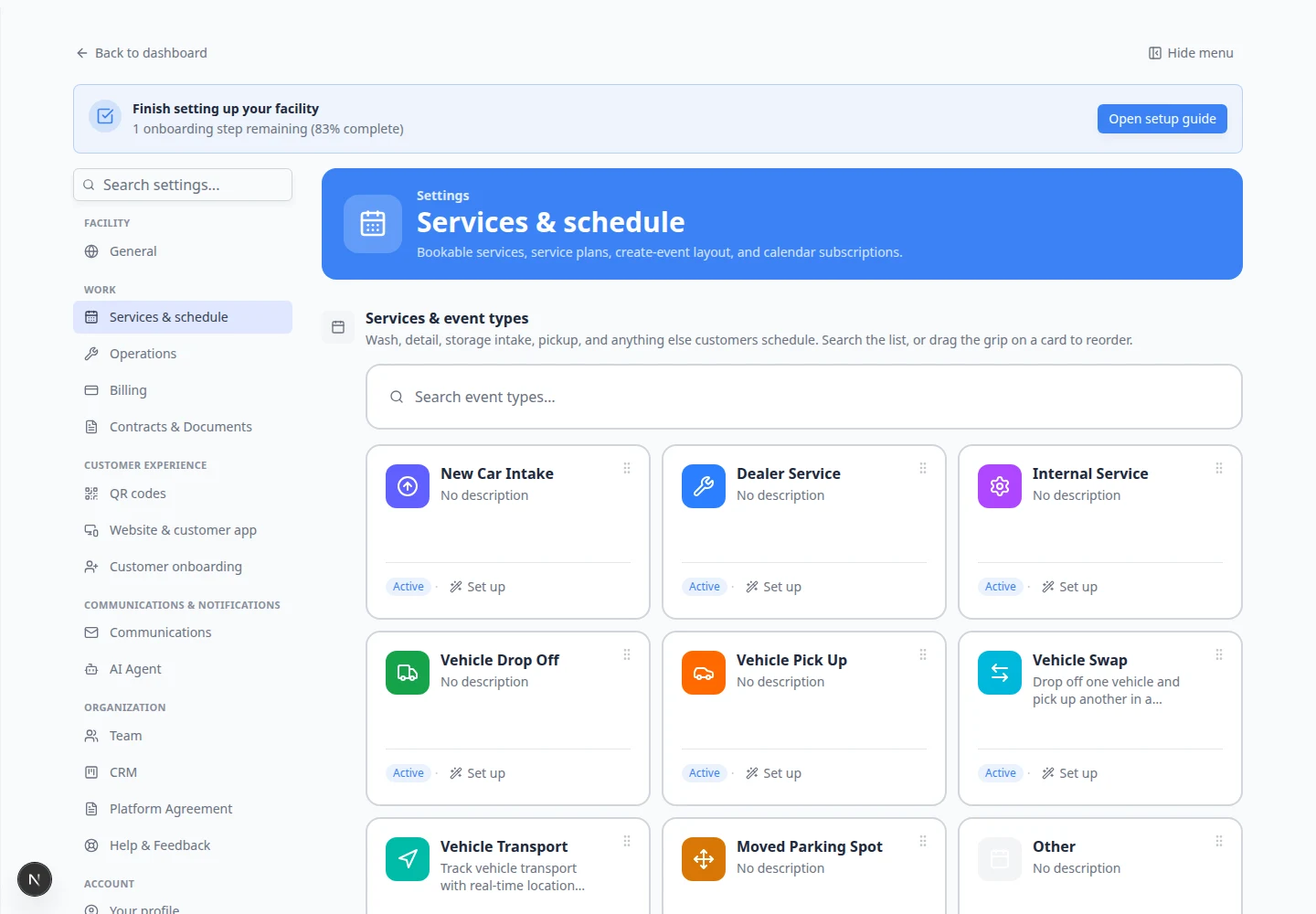This screenshot has width=1316, height=914.
Task: Click the Vehicle Transport navigation icon
Action: pos(408,859)
